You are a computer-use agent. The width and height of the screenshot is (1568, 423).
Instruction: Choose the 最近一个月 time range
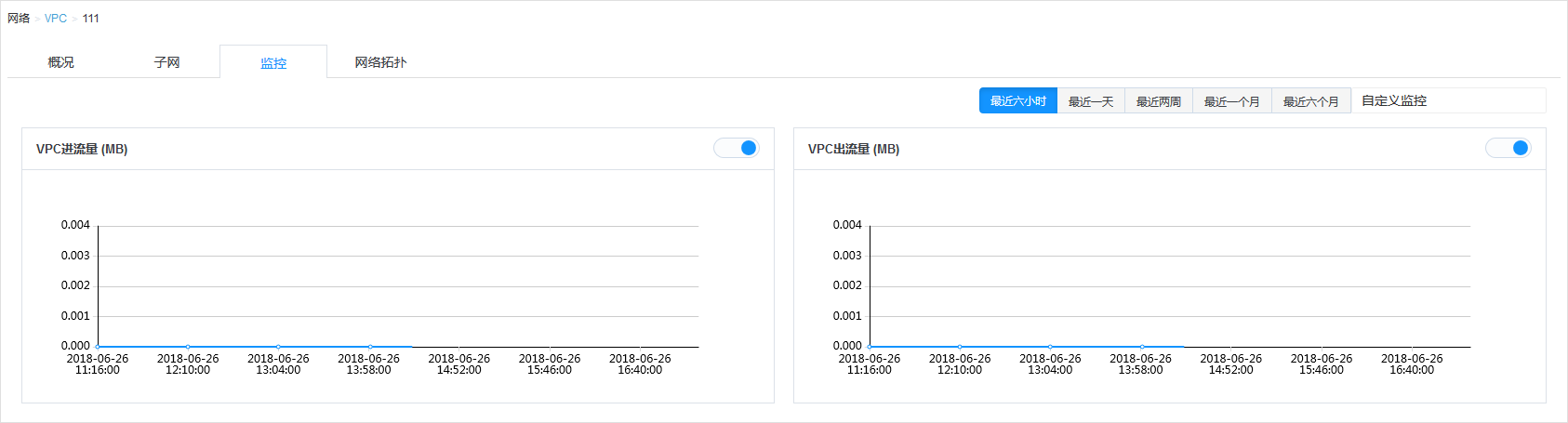click(x=1232, y=101)
